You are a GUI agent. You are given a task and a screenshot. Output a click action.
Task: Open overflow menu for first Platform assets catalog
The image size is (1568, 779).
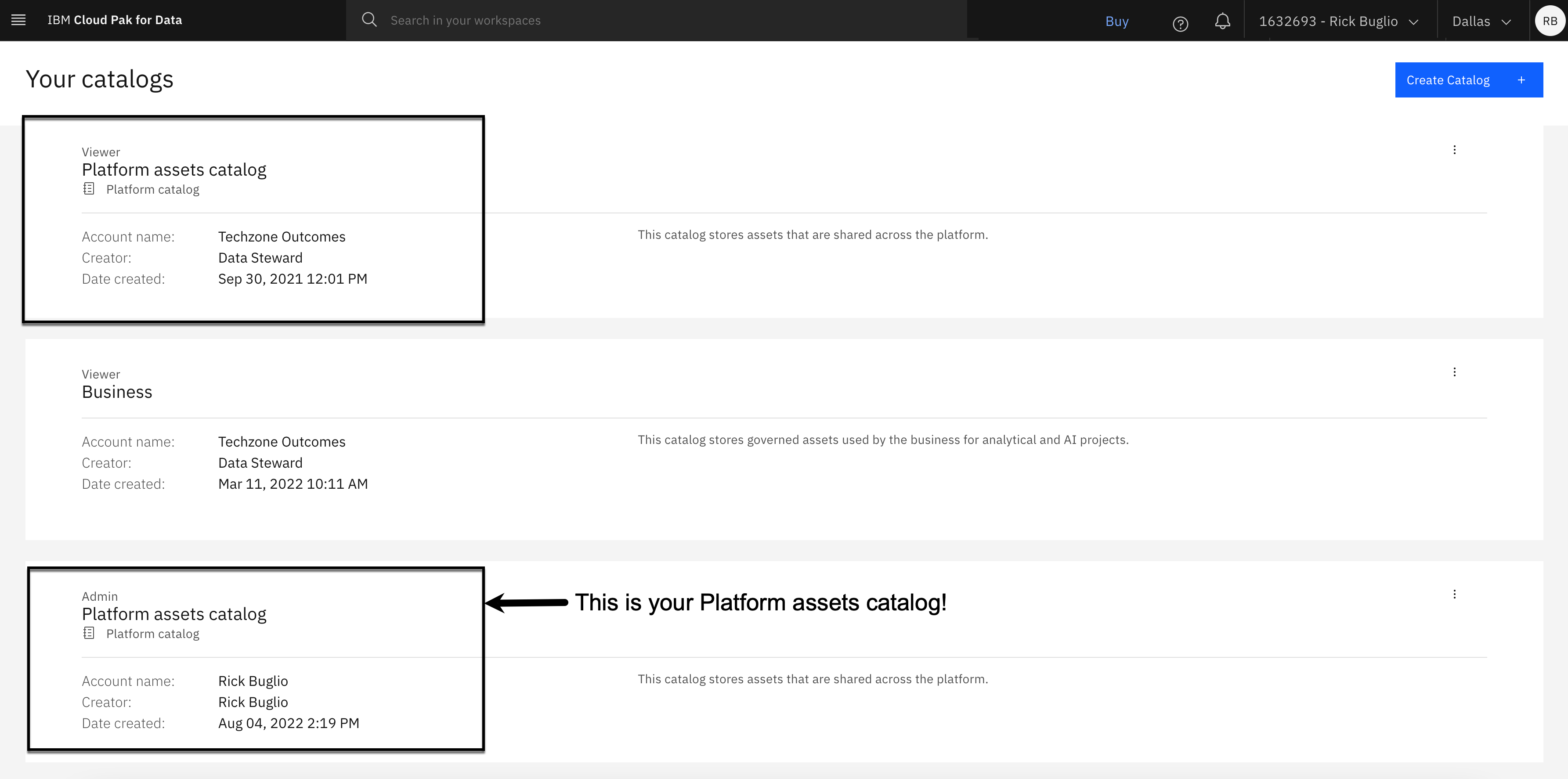coord(1454,150)
